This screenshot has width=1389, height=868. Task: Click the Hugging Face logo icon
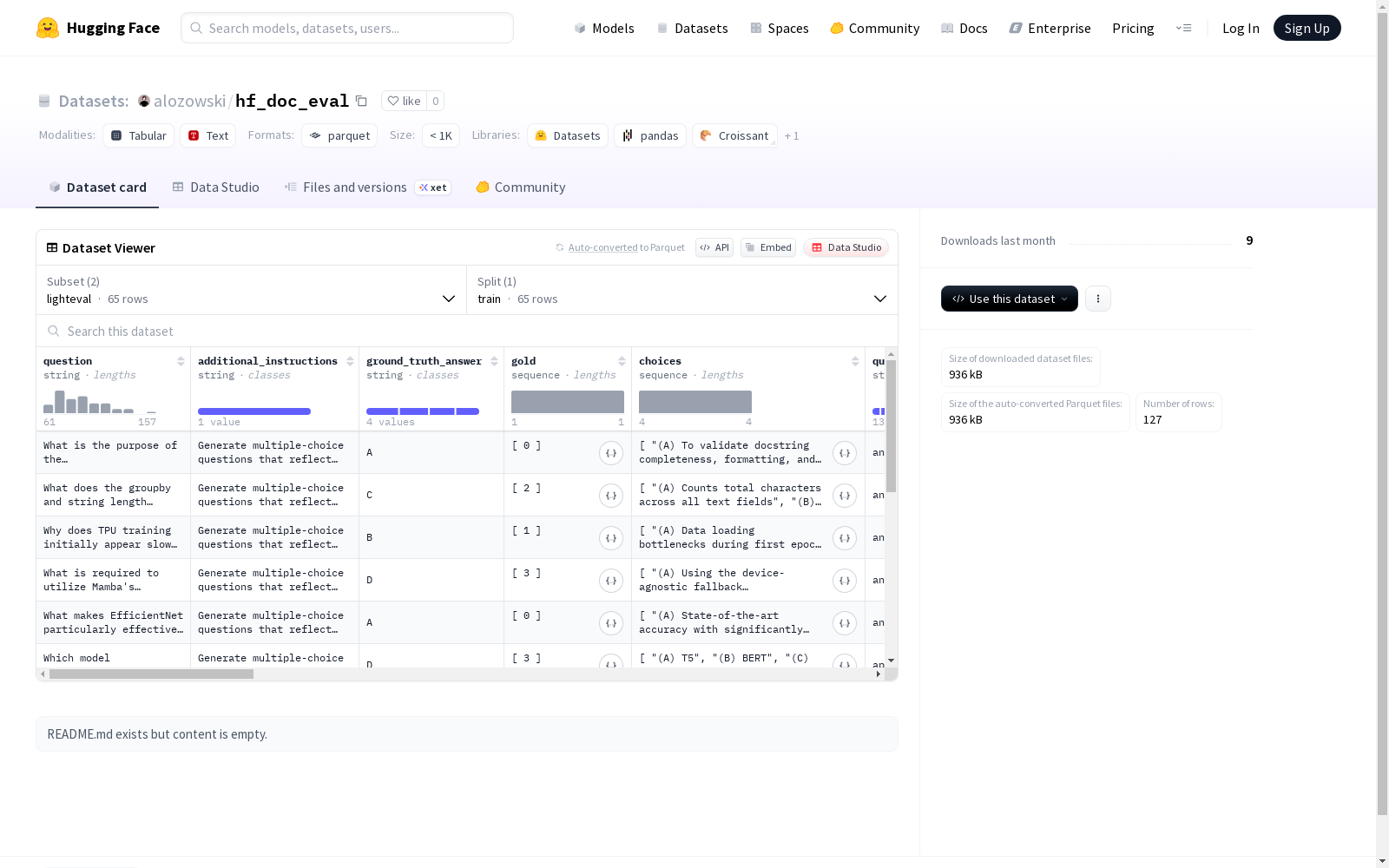(48, 28)
